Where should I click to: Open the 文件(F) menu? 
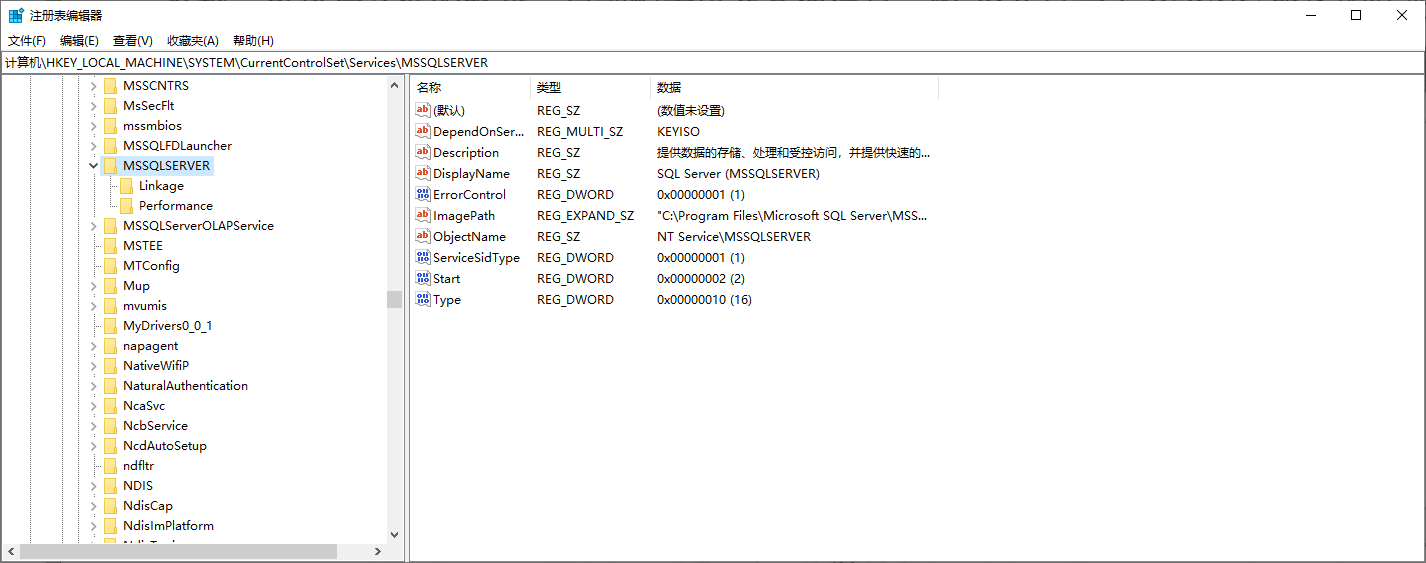coord(27,40)
